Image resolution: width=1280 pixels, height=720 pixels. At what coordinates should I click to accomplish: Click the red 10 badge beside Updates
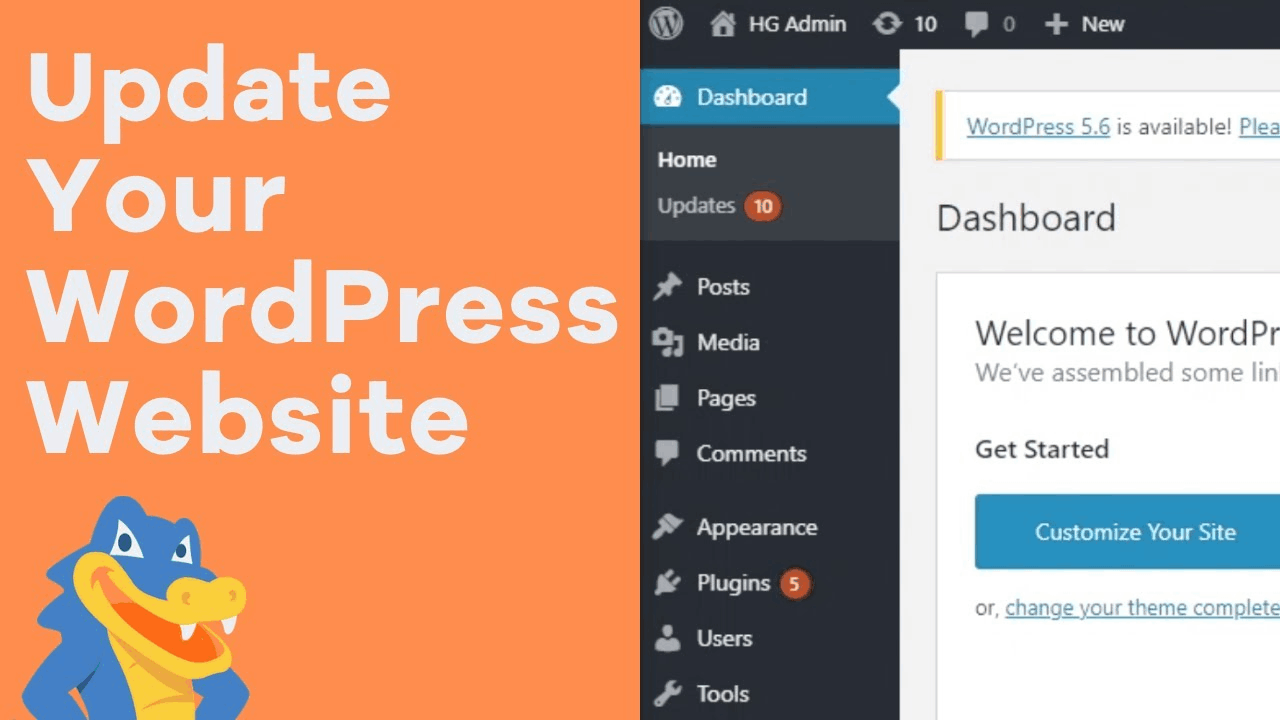click(763, 206)
